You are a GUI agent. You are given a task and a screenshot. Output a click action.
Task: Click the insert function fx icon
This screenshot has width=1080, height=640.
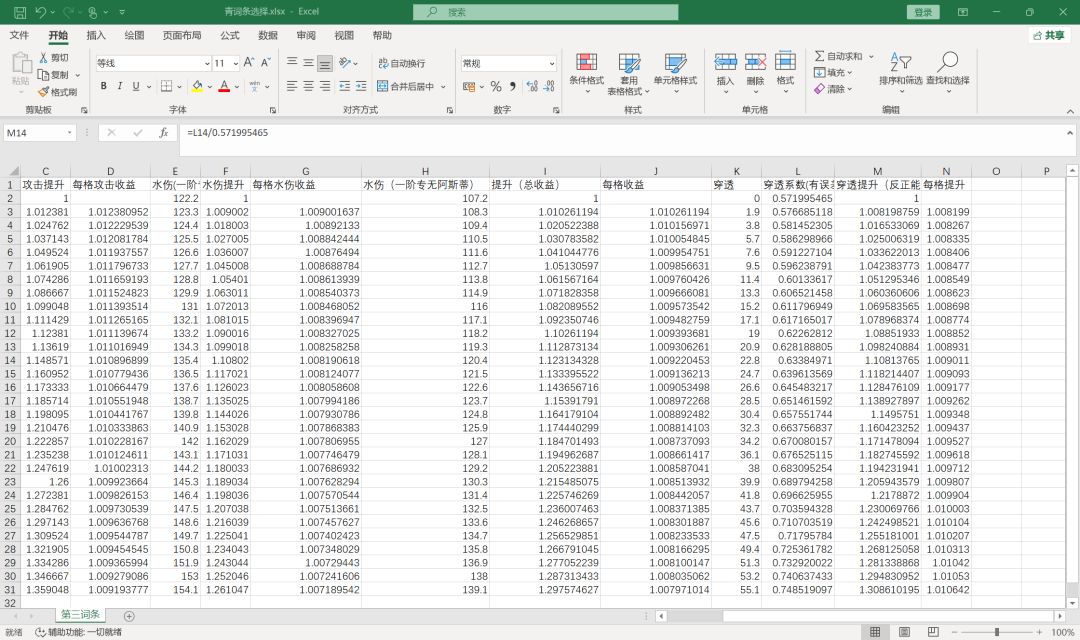163,132
